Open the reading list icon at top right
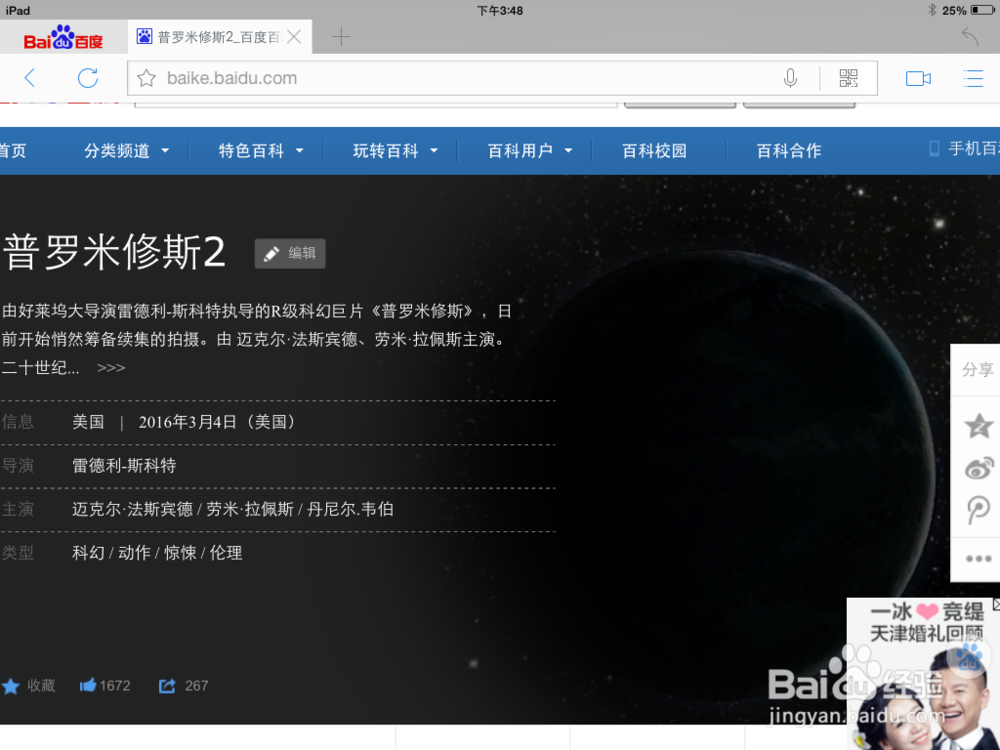 point(975,78)
